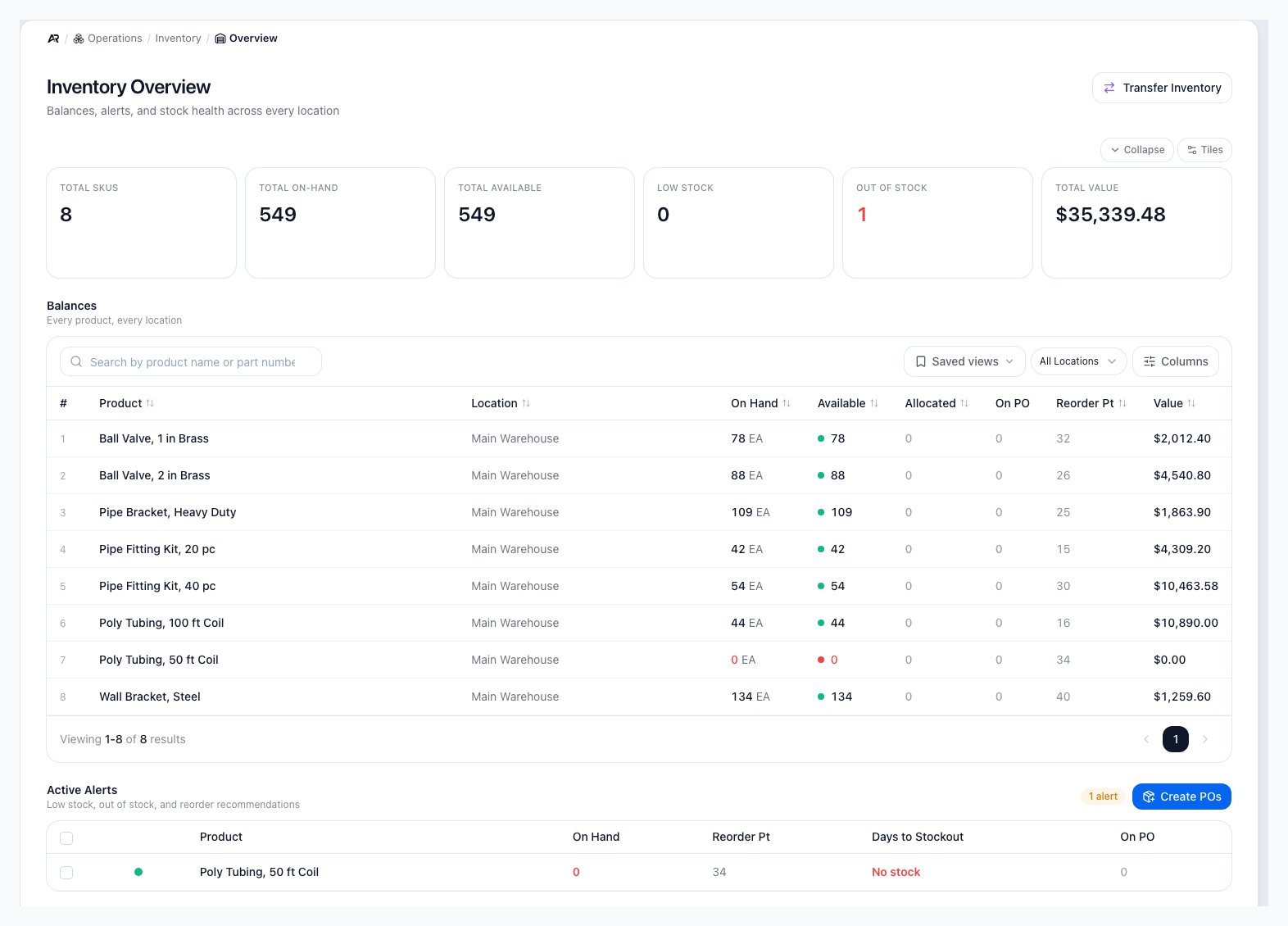
Task: Select the Ball Valve, 1 in Brass row
Action: (x=639, y=438)
